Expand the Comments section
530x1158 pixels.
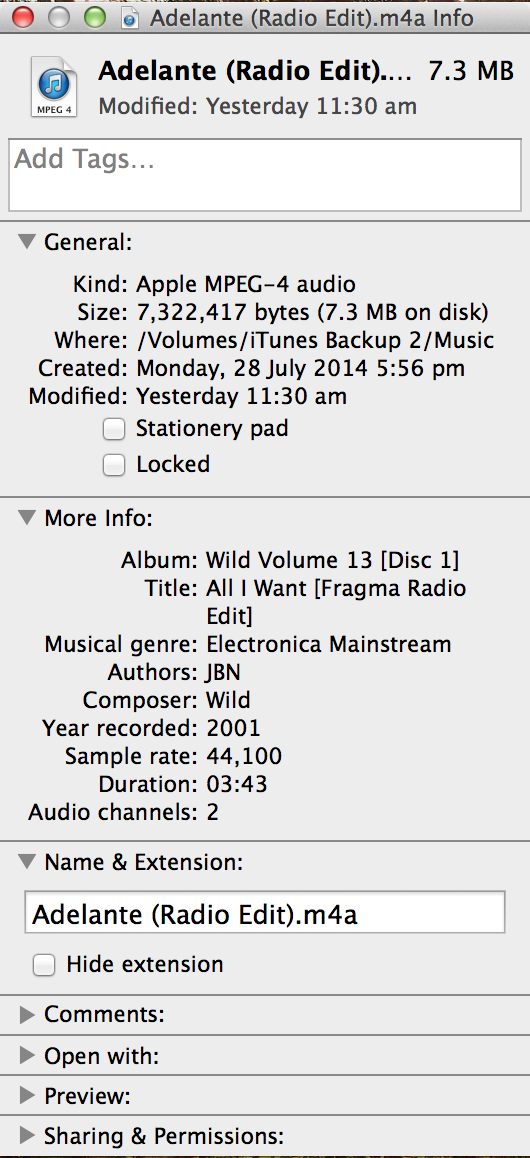coord(27,1015)
